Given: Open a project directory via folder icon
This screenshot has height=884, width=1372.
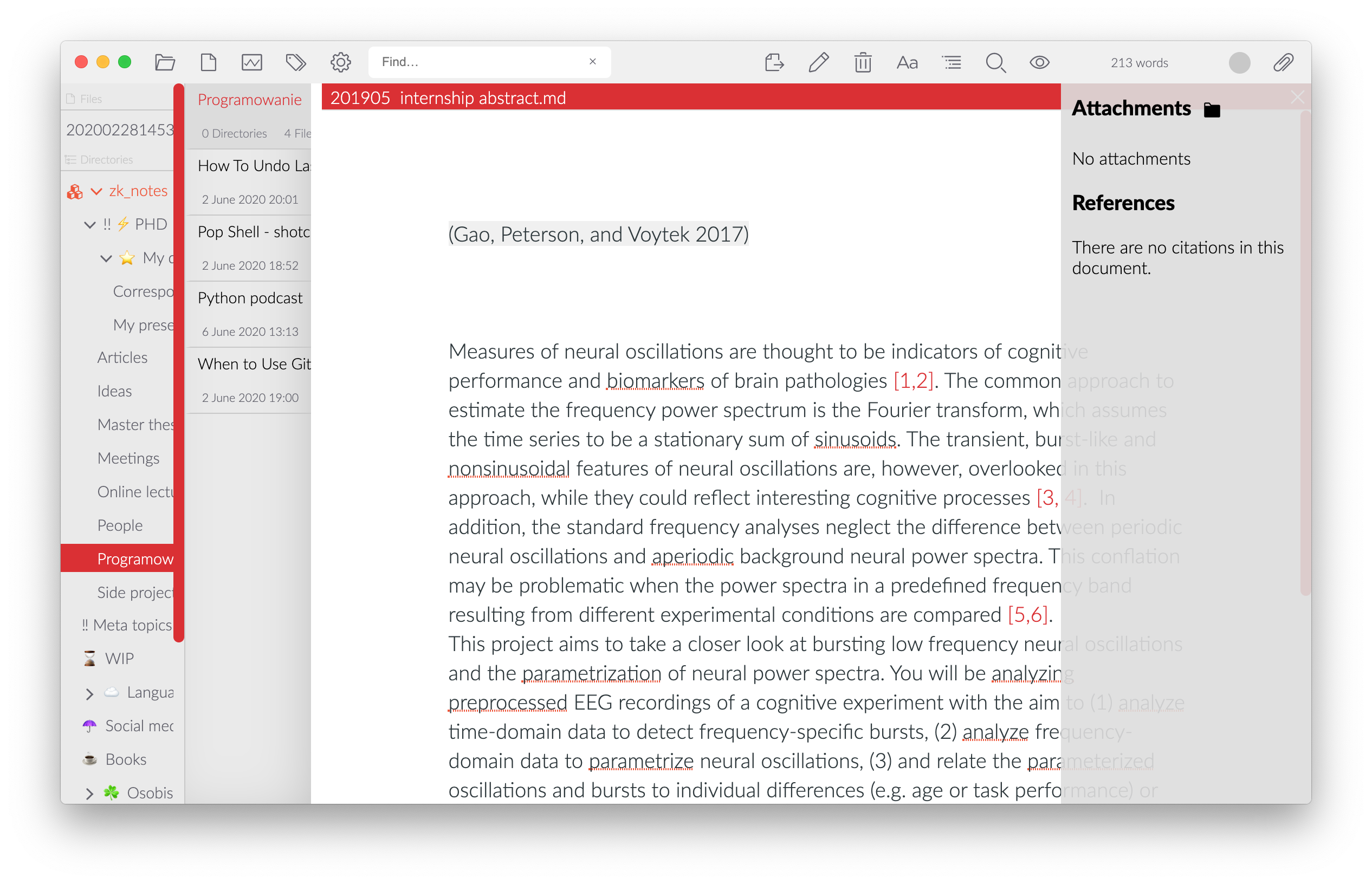Looking at the screenshot, I should [165, 62].
